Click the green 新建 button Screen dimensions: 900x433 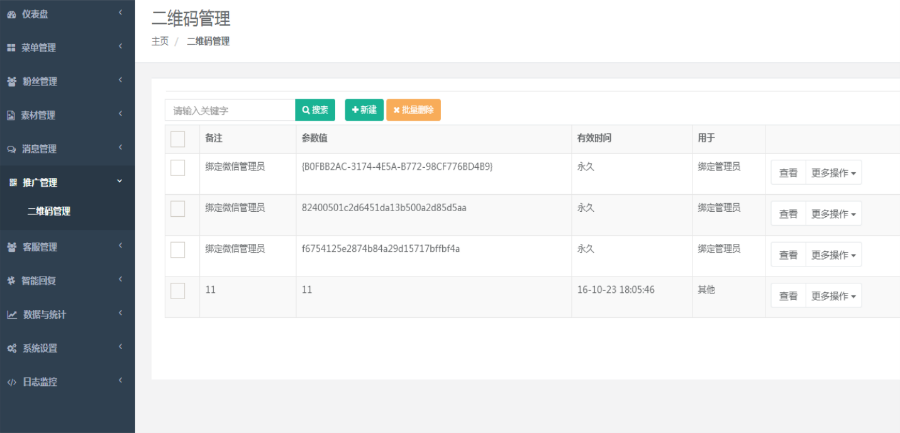pos(364,110)
